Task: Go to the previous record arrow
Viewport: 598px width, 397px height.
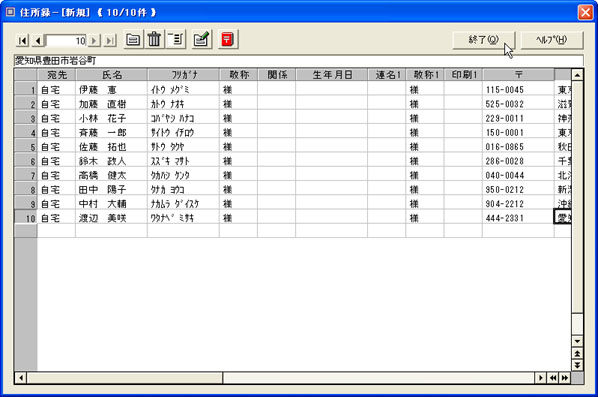Action: [x=38, y=40]
